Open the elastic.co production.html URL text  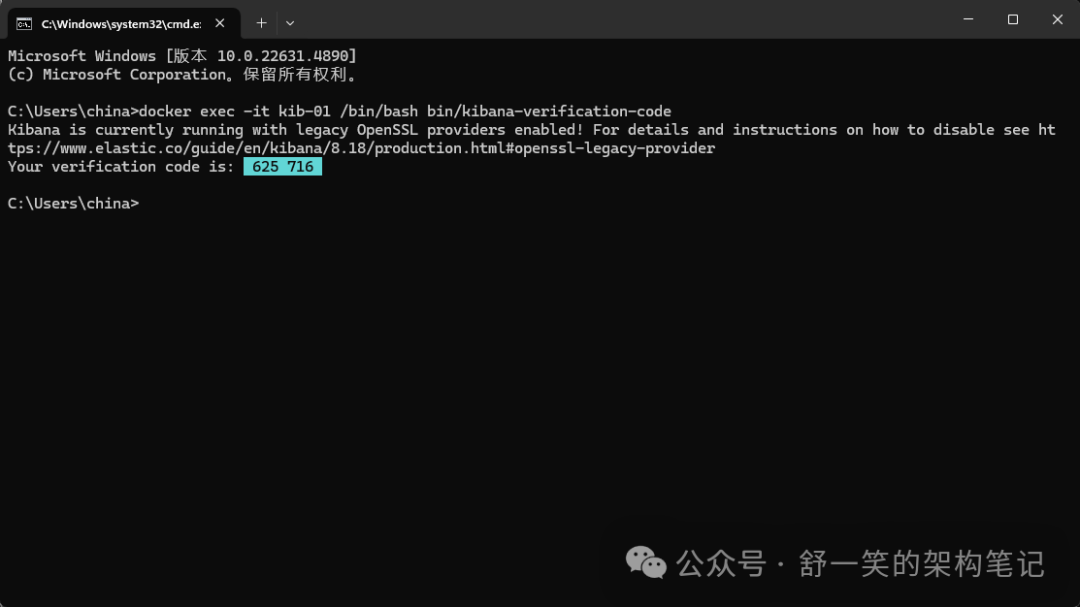pyautogui.click(x=361, y=148)
